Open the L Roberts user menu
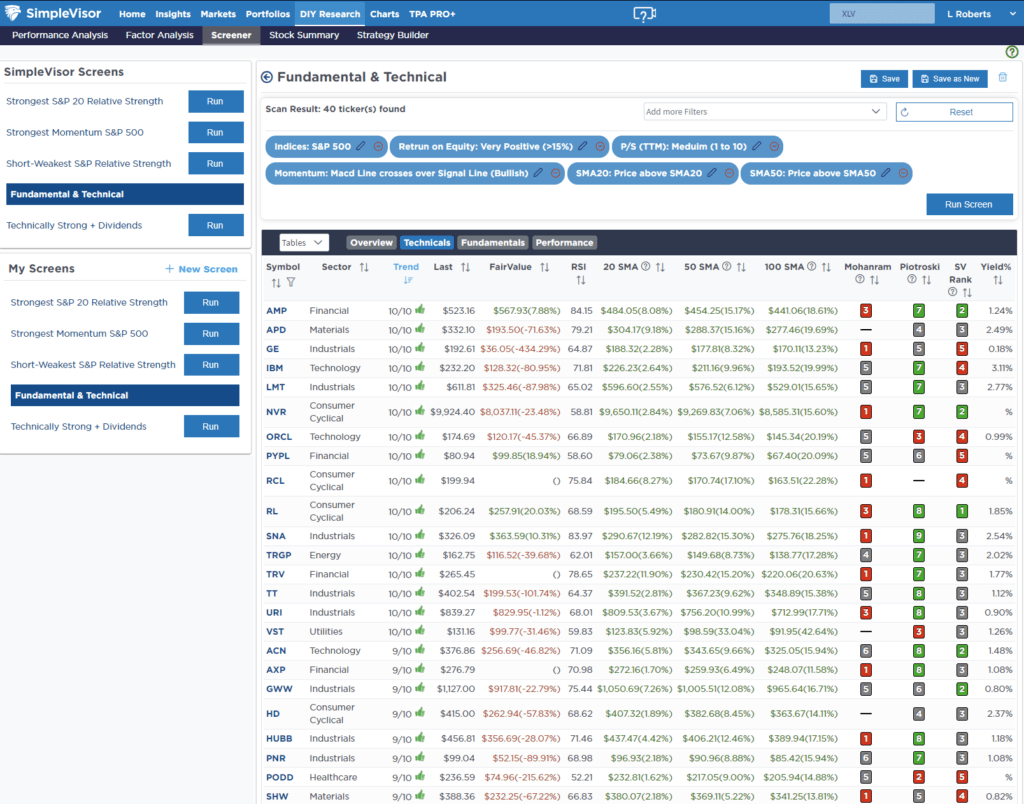The height and width of the screenshot is (804, 1024). coord(971,14)
